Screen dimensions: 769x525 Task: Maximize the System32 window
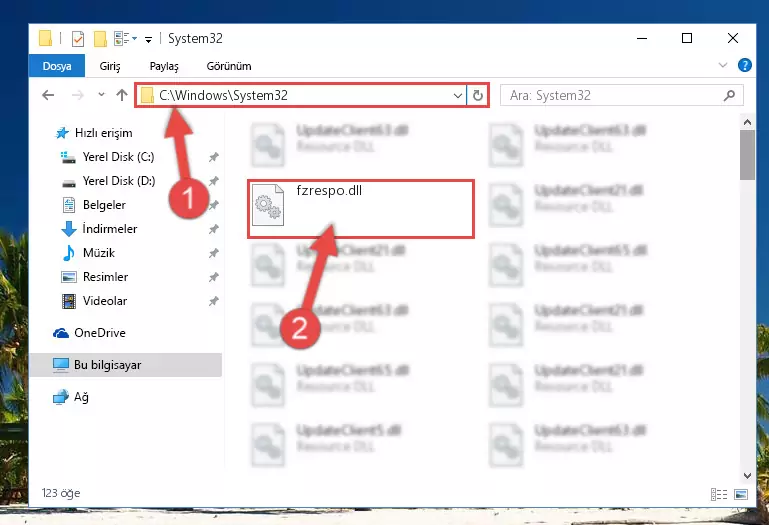(687, 38)
